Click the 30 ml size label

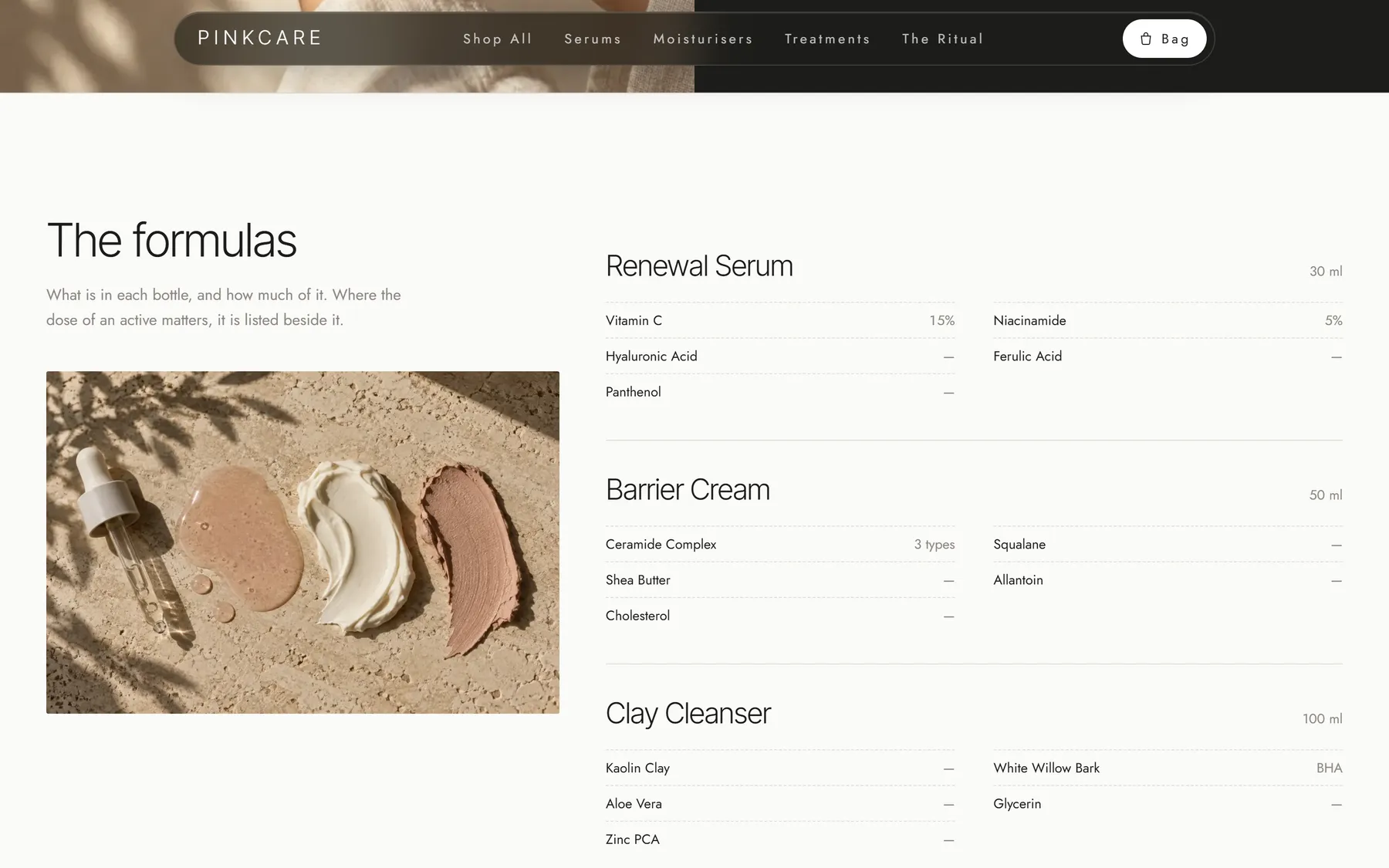point(1326,272)
